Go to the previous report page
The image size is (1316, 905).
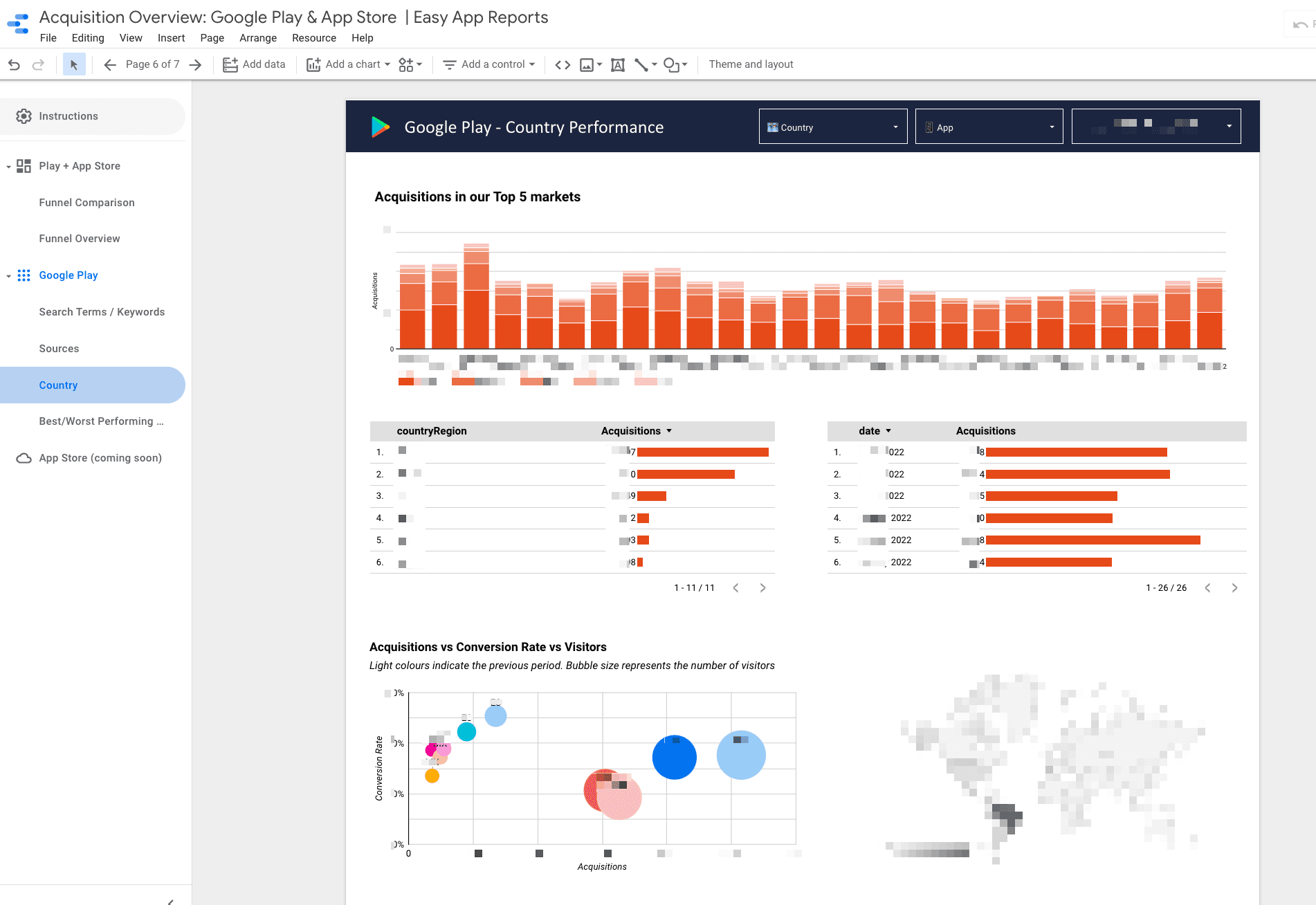pyautogui.click(x=109, y=64)
